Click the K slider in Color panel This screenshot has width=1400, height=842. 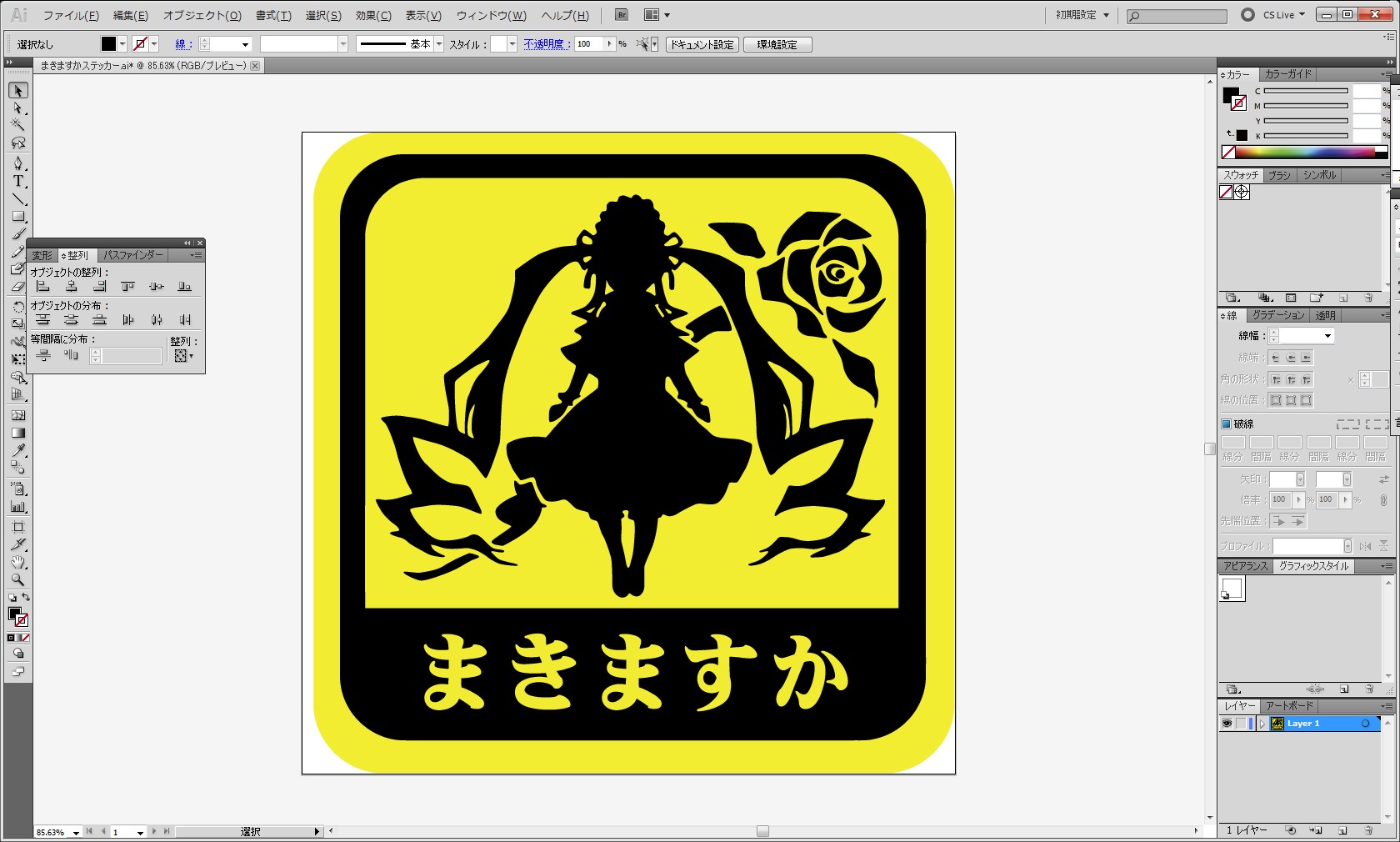(1306, 135)
